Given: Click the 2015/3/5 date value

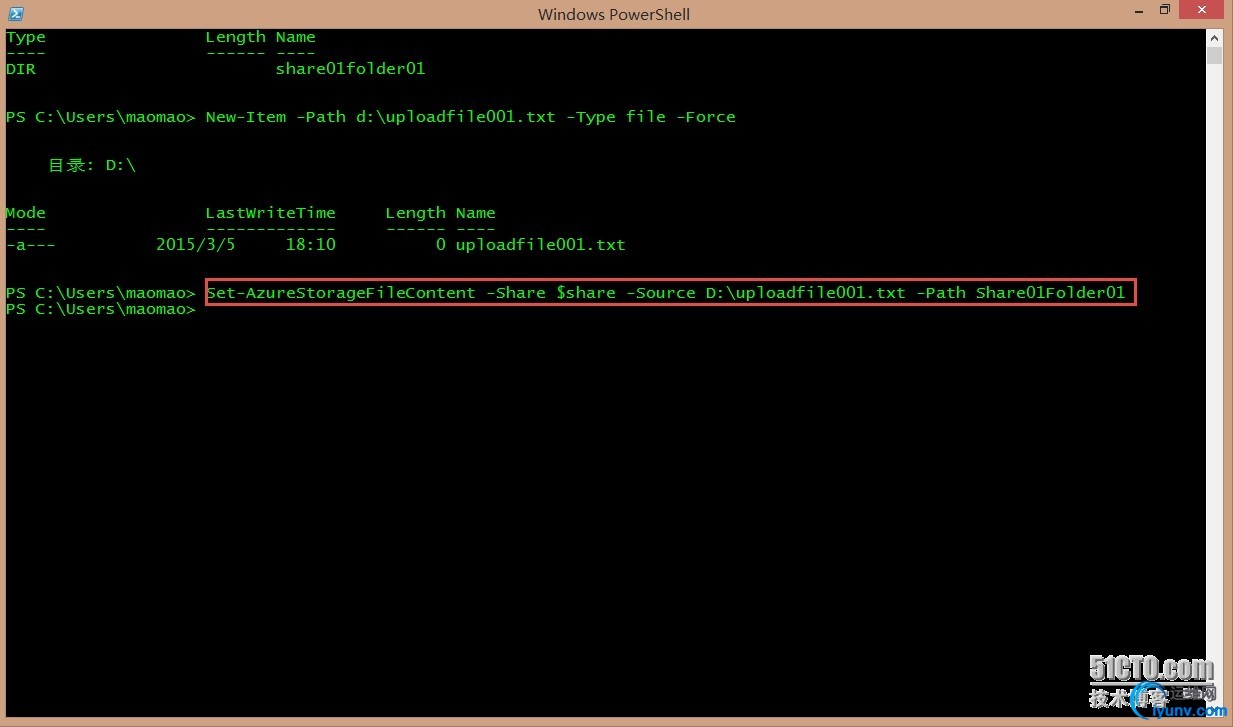Looking at the screenshot, I should pos(195,245).
